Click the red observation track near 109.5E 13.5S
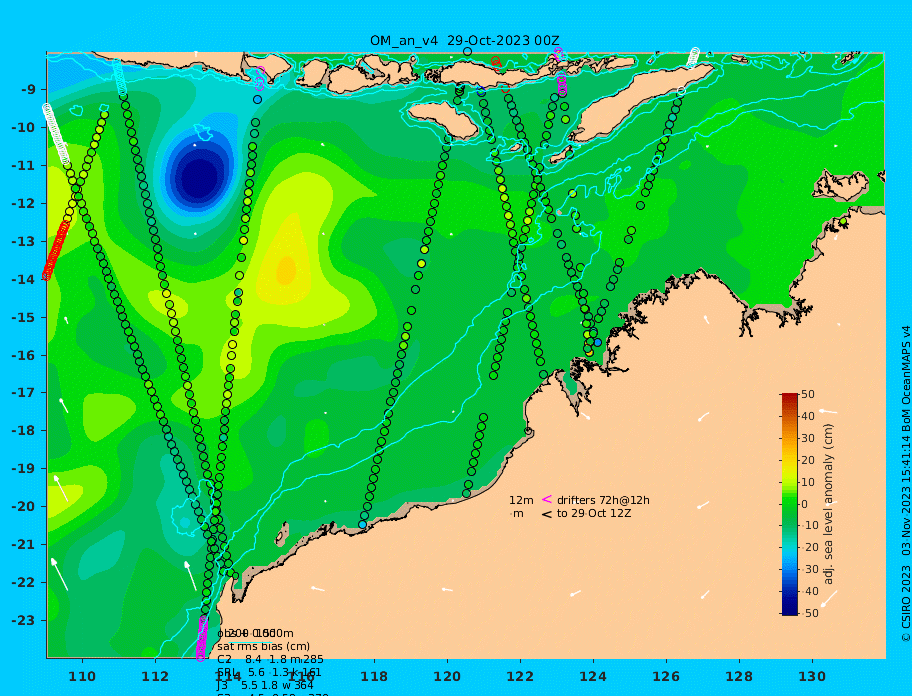Image resolution: width=912 pixels, height=696 pixels. 55,251
